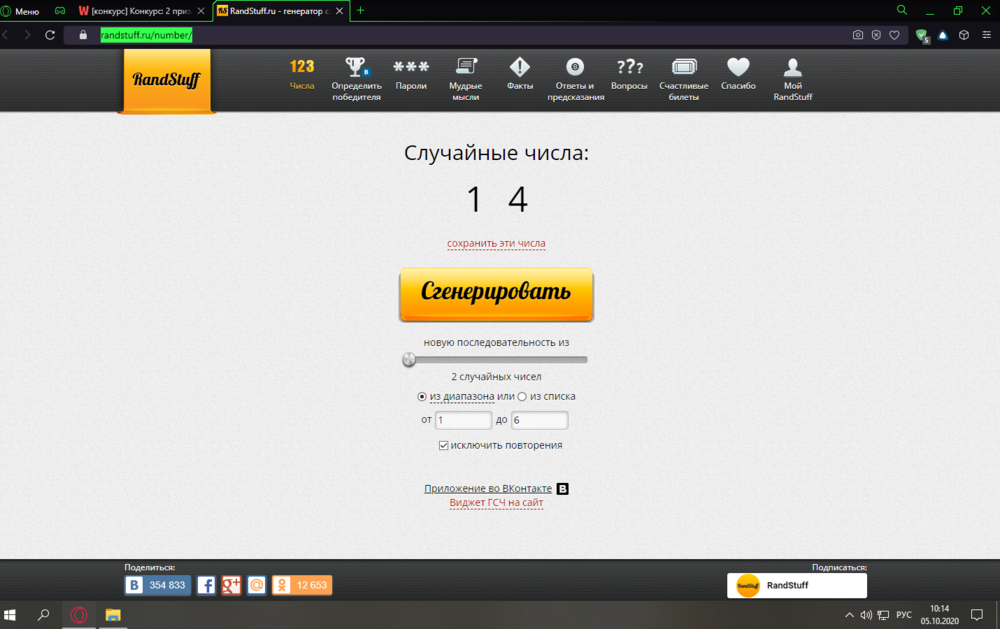Open the Пароли password generator
1000x629 pixels.
[411, 68]
